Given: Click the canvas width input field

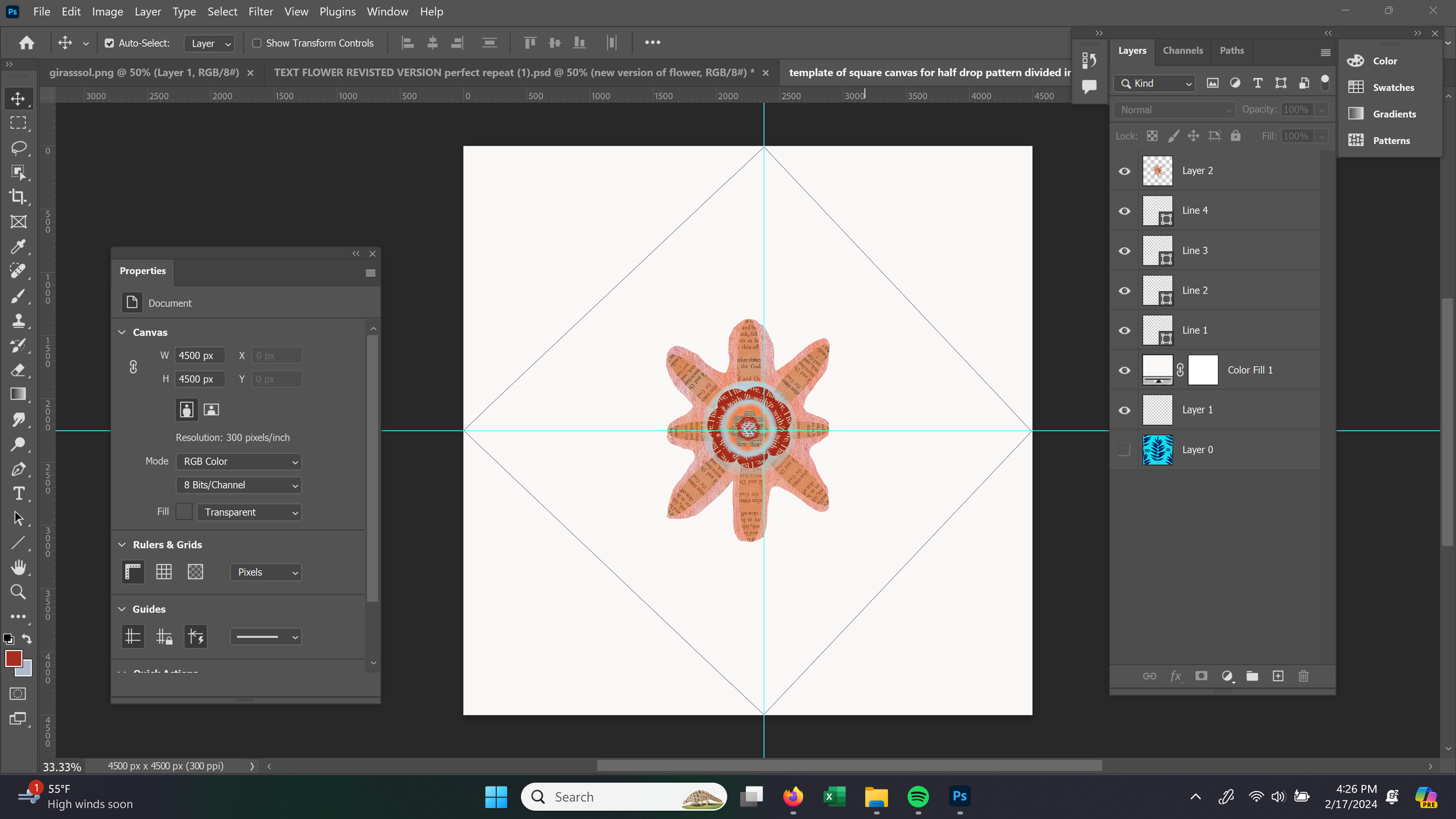Looking at the screenshot, I should click(199, 355).
